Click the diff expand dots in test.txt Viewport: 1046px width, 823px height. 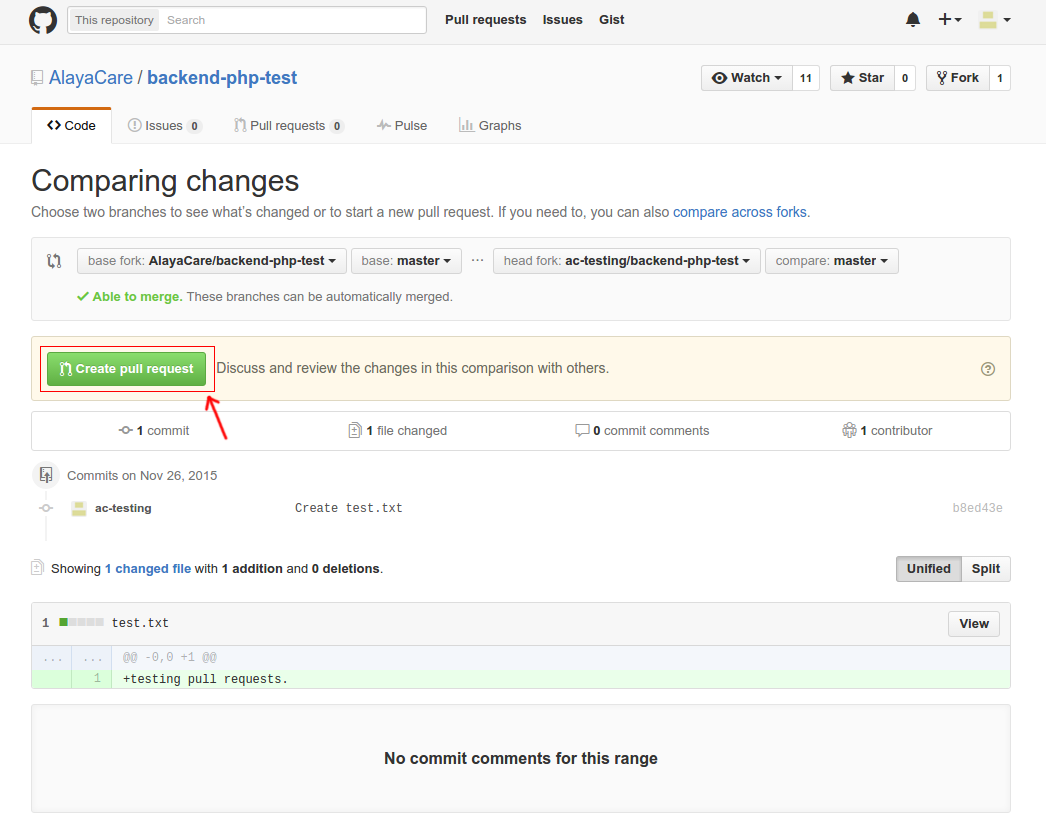51,657
